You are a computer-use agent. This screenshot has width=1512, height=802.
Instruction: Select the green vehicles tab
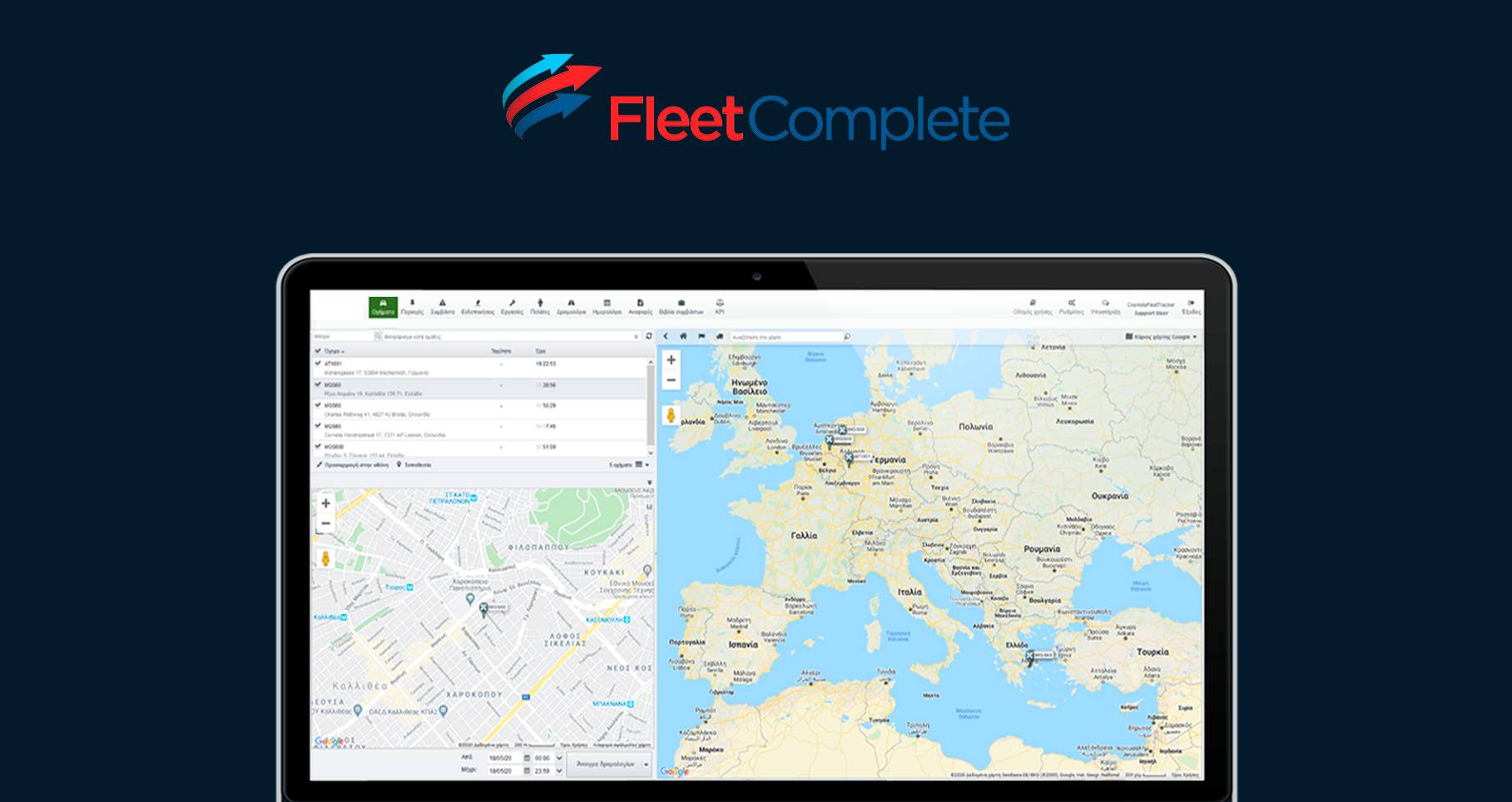(x=383, y=307)
